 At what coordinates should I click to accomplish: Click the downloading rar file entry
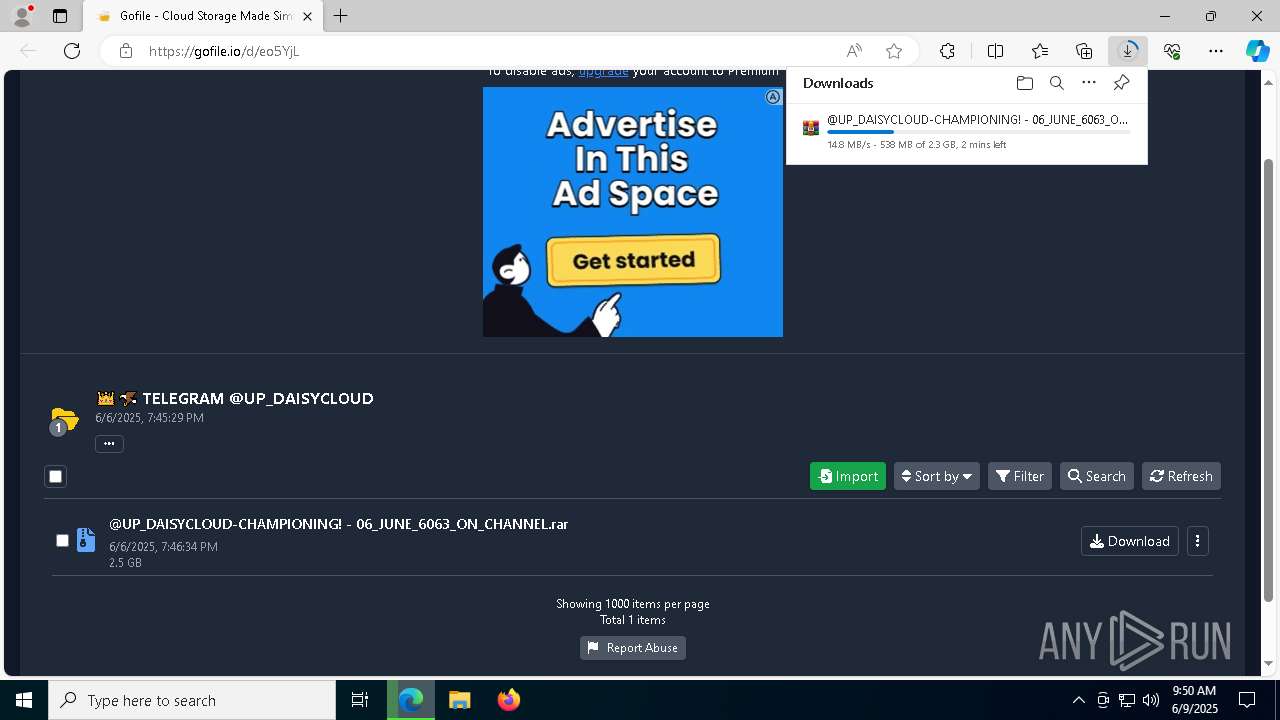tap(966, 132)
